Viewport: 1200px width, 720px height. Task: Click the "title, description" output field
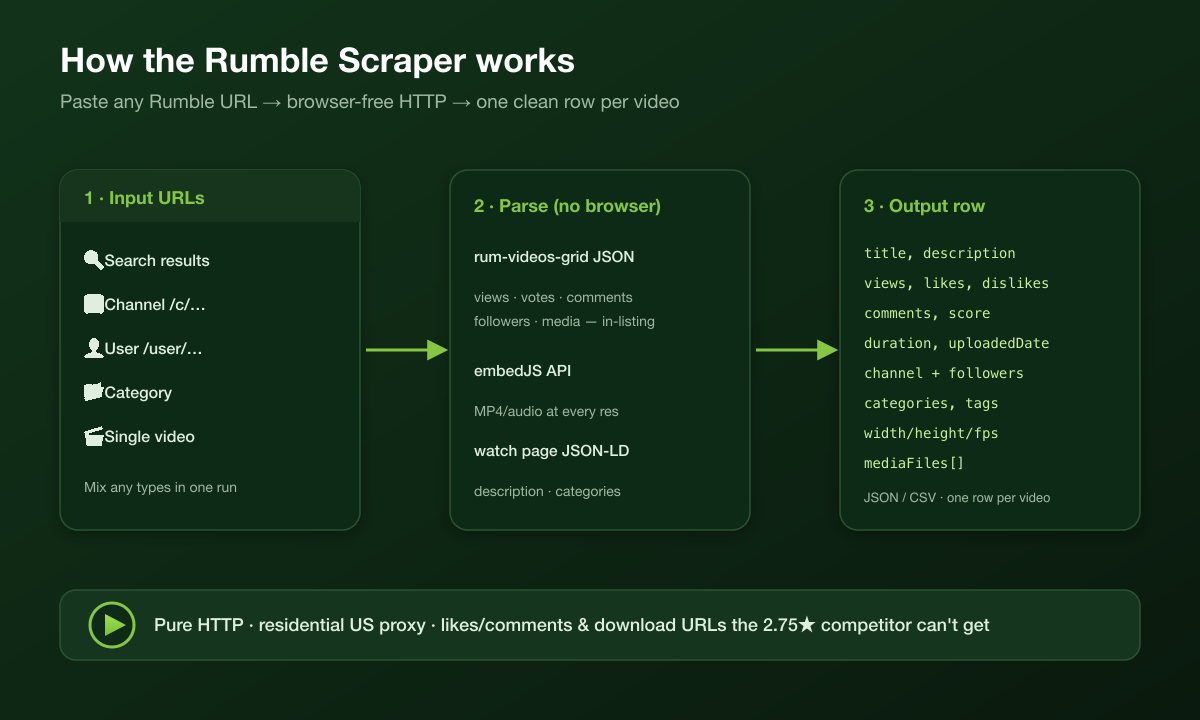[940, 253]
